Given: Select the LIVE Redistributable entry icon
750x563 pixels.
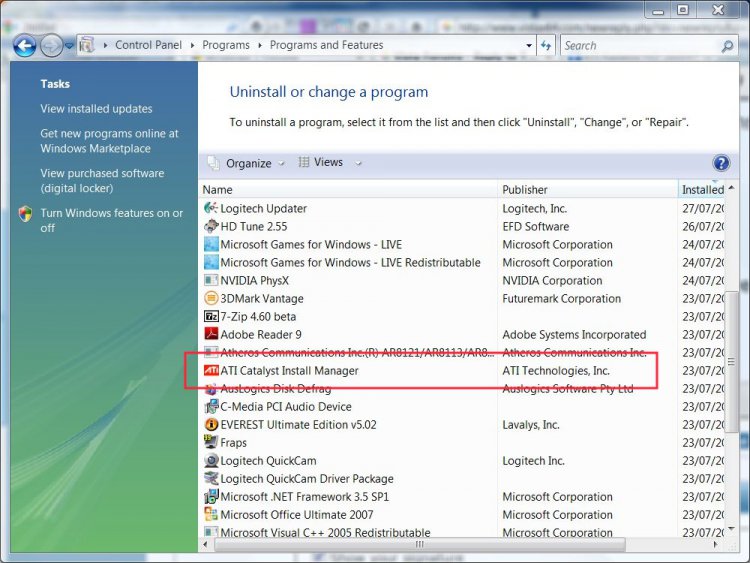Looking at the screenshot, I should click(211, 262).
